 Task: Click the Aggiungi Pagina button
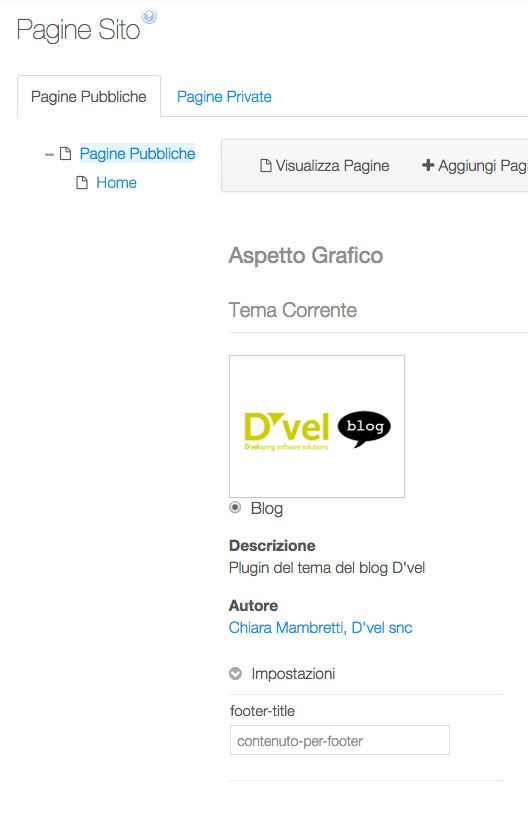tap(474, 166)
